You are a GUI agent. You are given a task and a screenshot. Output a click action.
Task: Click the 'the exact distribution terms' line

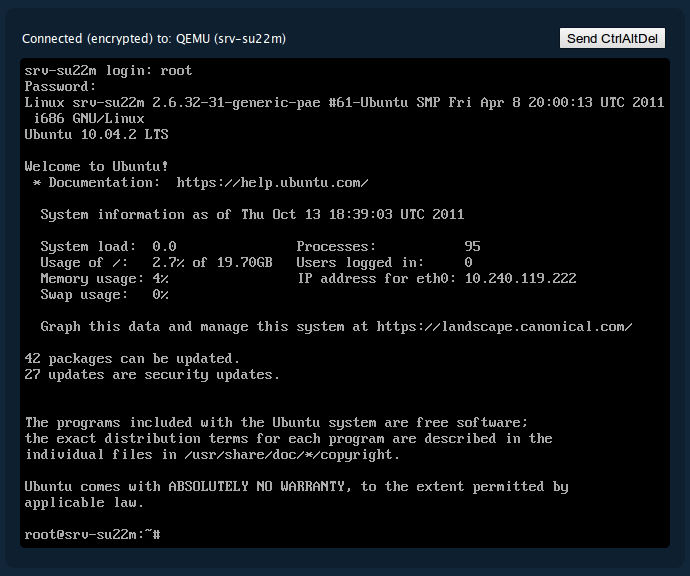288,439
